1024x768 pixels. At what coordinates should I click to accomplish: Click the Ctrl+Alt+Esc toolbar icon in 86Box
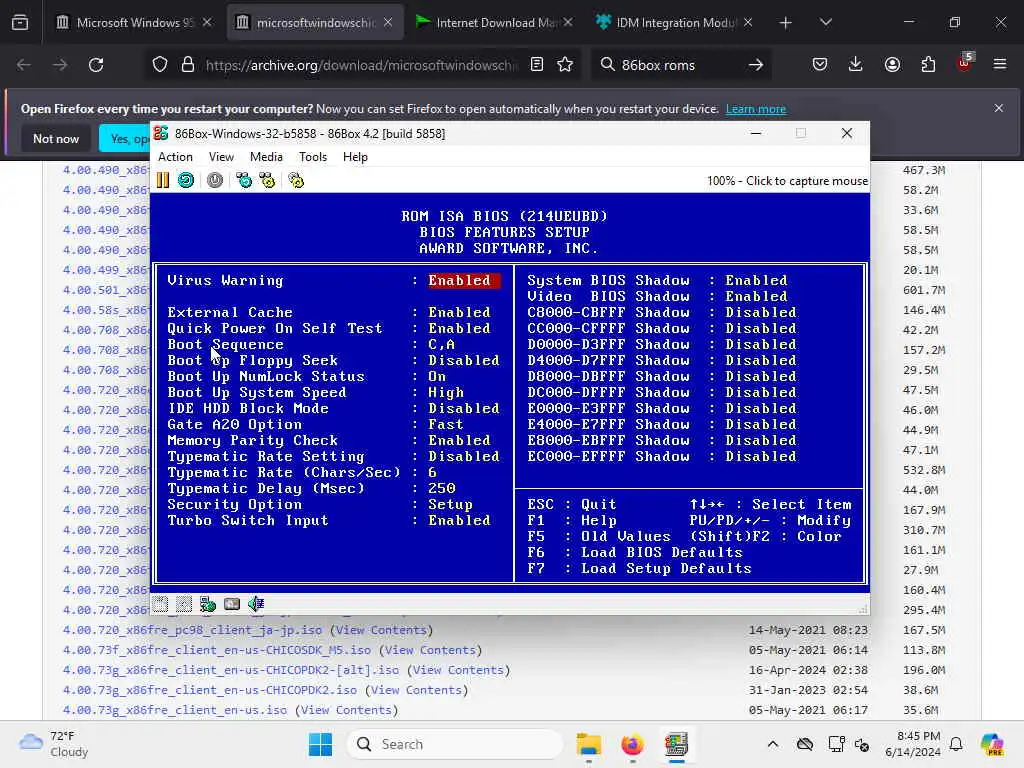[x=268, y=180]
